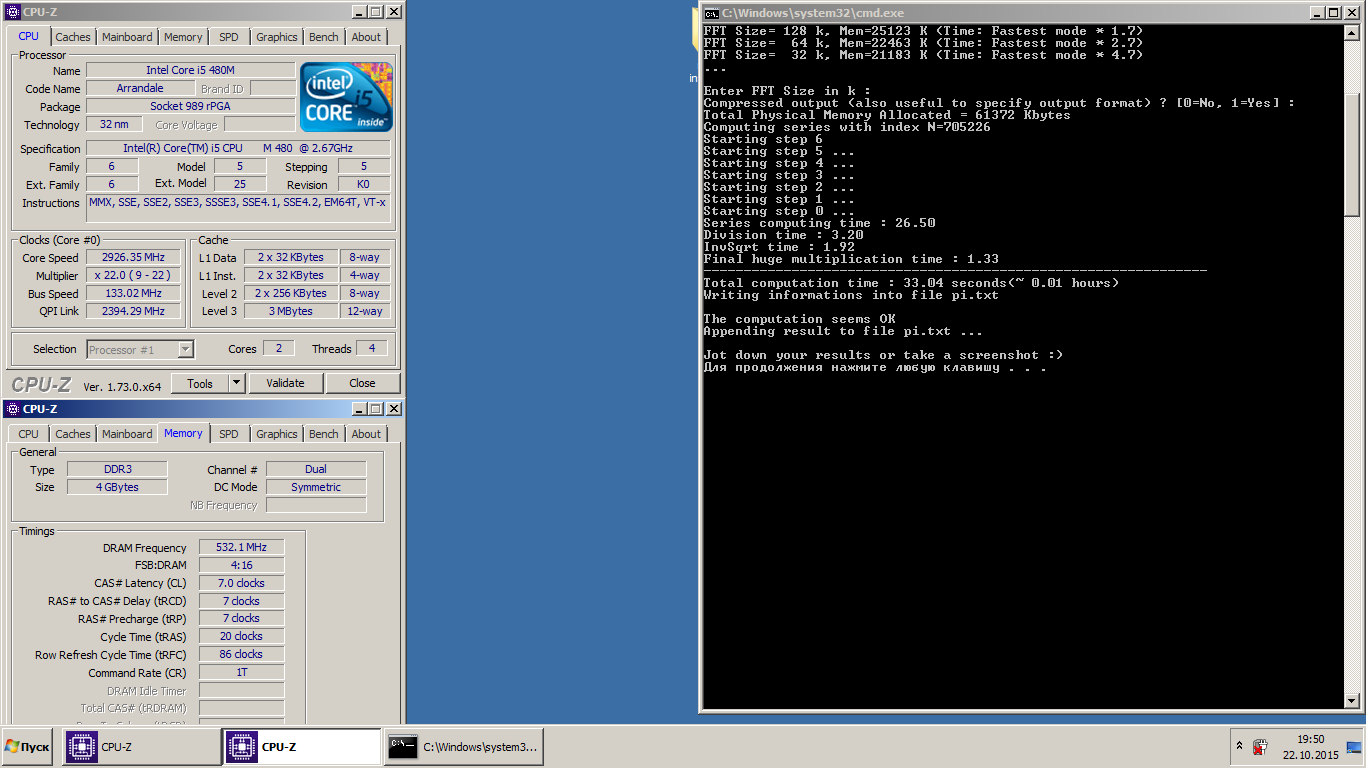Click the memory Type value 'DDR3'

click(117, 469)
